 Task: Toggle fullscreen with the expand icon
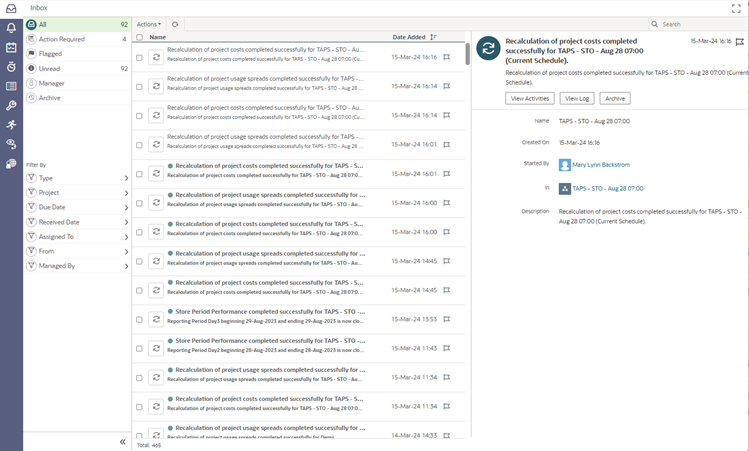736,8
